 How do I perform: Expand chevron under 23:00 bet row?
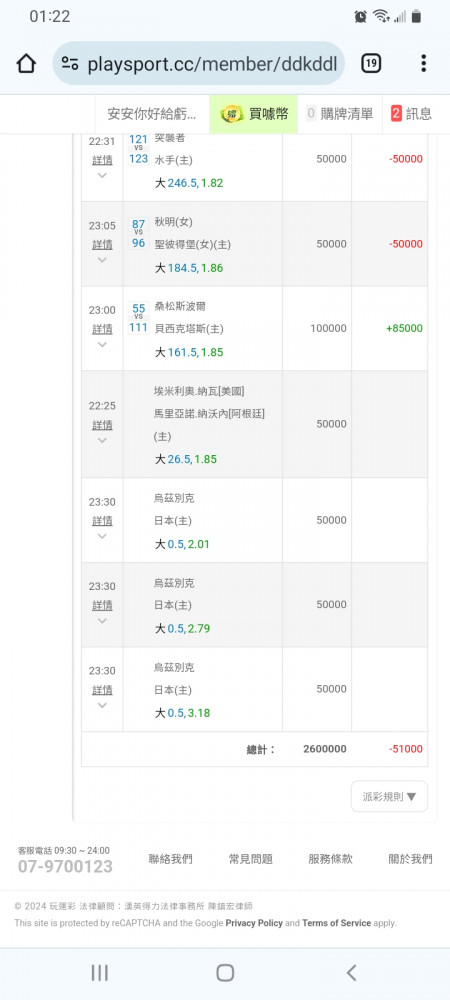coord(102,345)
